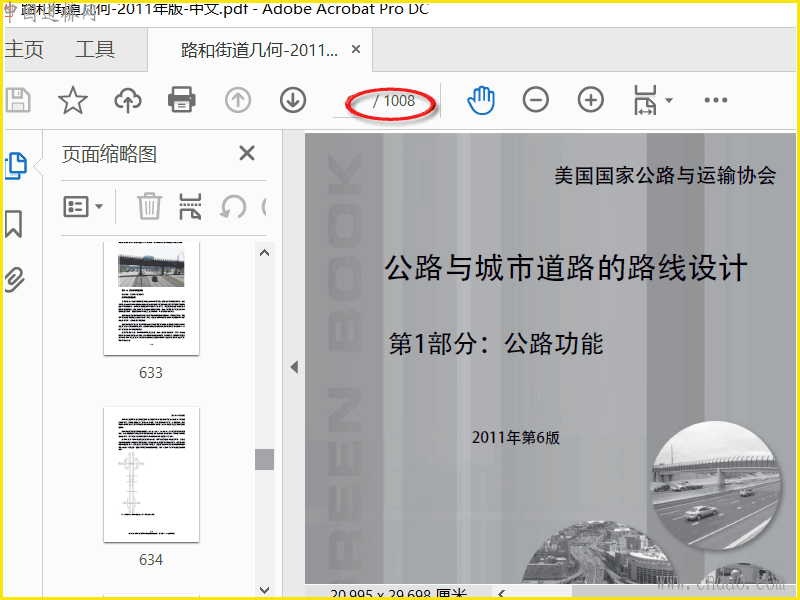This screenshot has height=600, width=800.
Task: Click the insert/extract pages icon
Action: tap(190, 207)
